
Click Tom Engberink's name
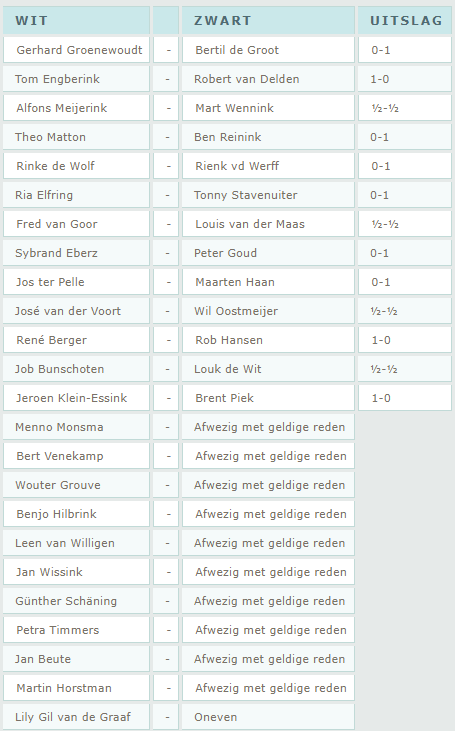57,79
